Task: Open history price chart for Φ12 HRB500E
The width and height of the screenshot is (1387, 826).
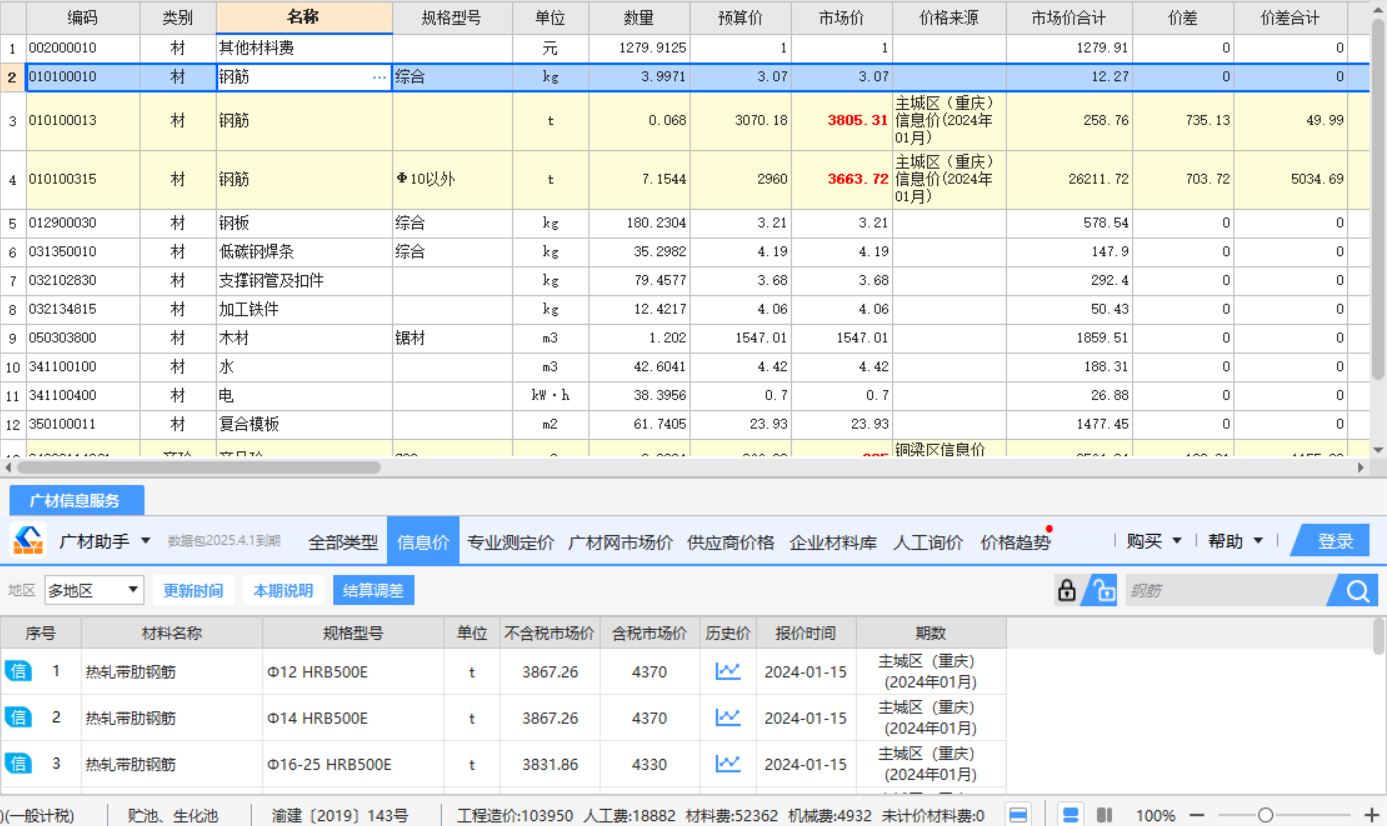Action: [x=728, y=671]
